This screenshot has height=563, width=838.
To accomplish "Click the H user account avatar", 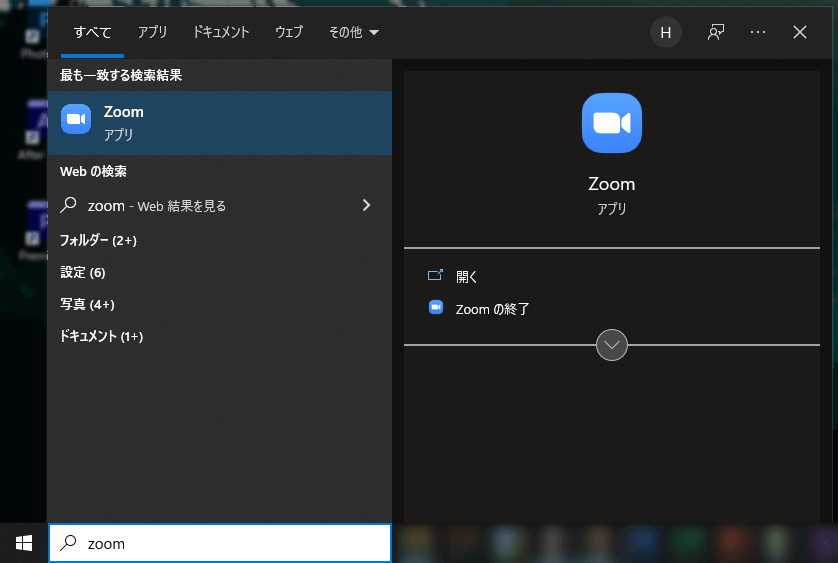I will pos(665,32).
